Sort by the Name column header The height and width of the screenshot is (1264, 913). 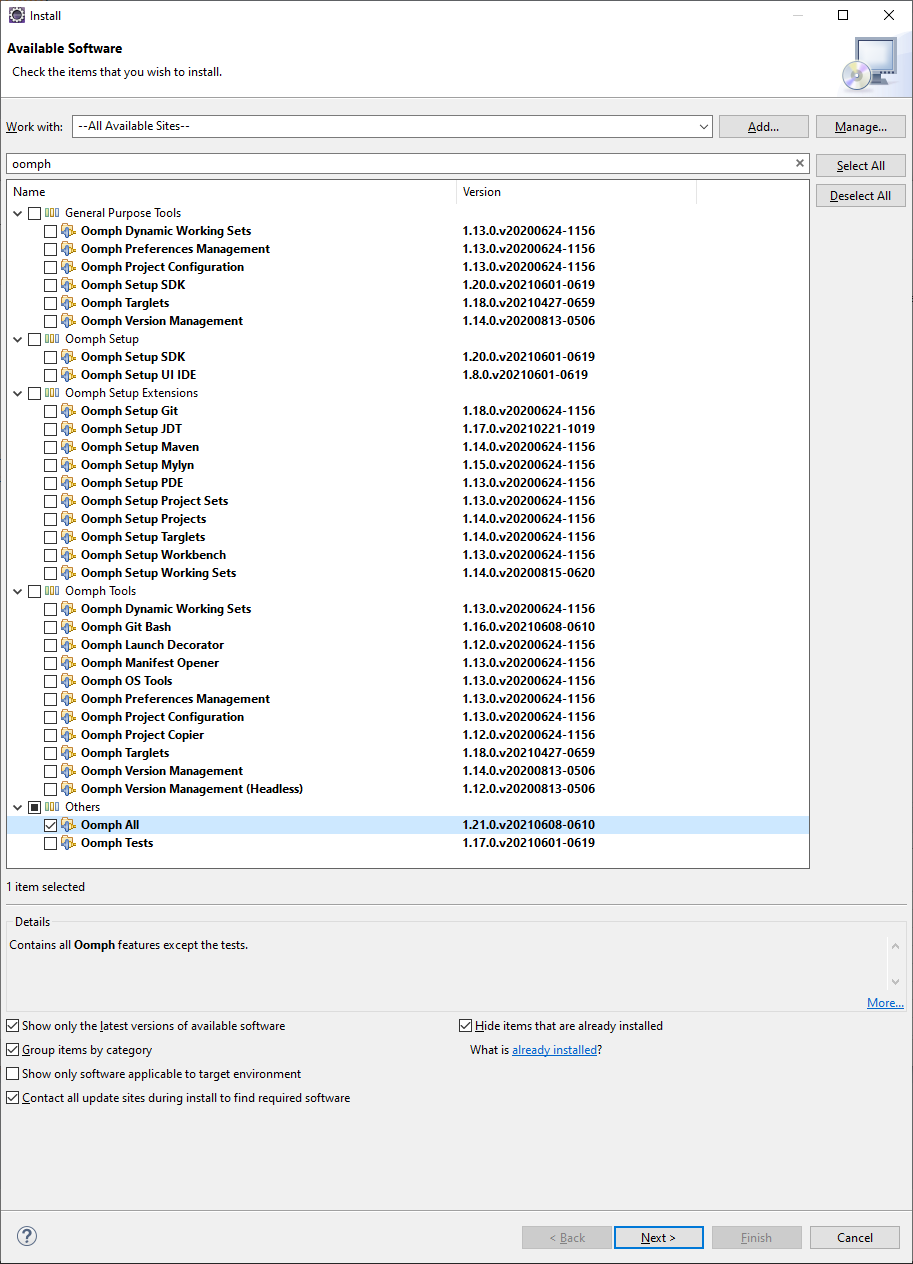(232, 192)
